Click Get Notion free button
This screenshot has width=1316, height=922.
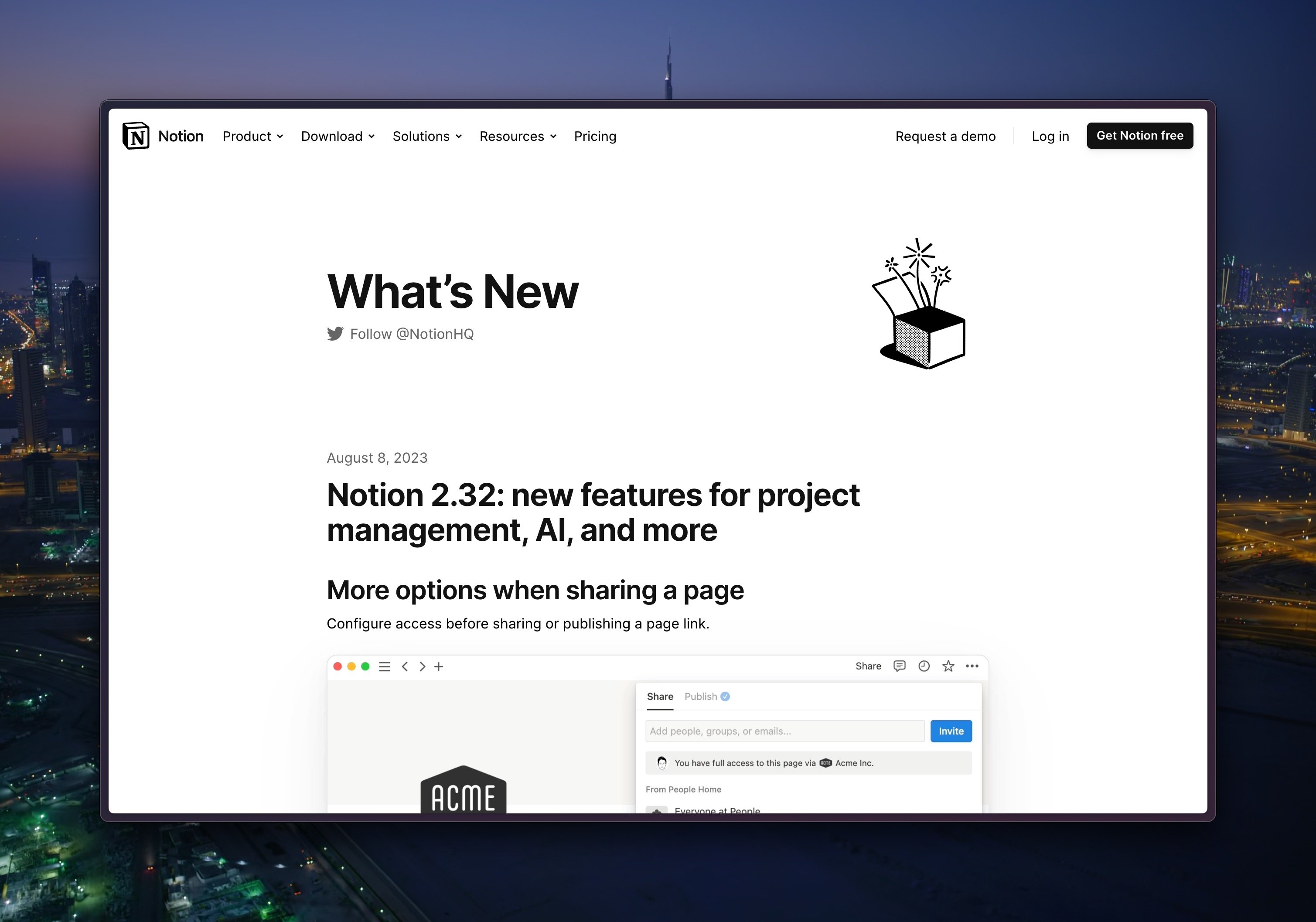point(1139,135)
